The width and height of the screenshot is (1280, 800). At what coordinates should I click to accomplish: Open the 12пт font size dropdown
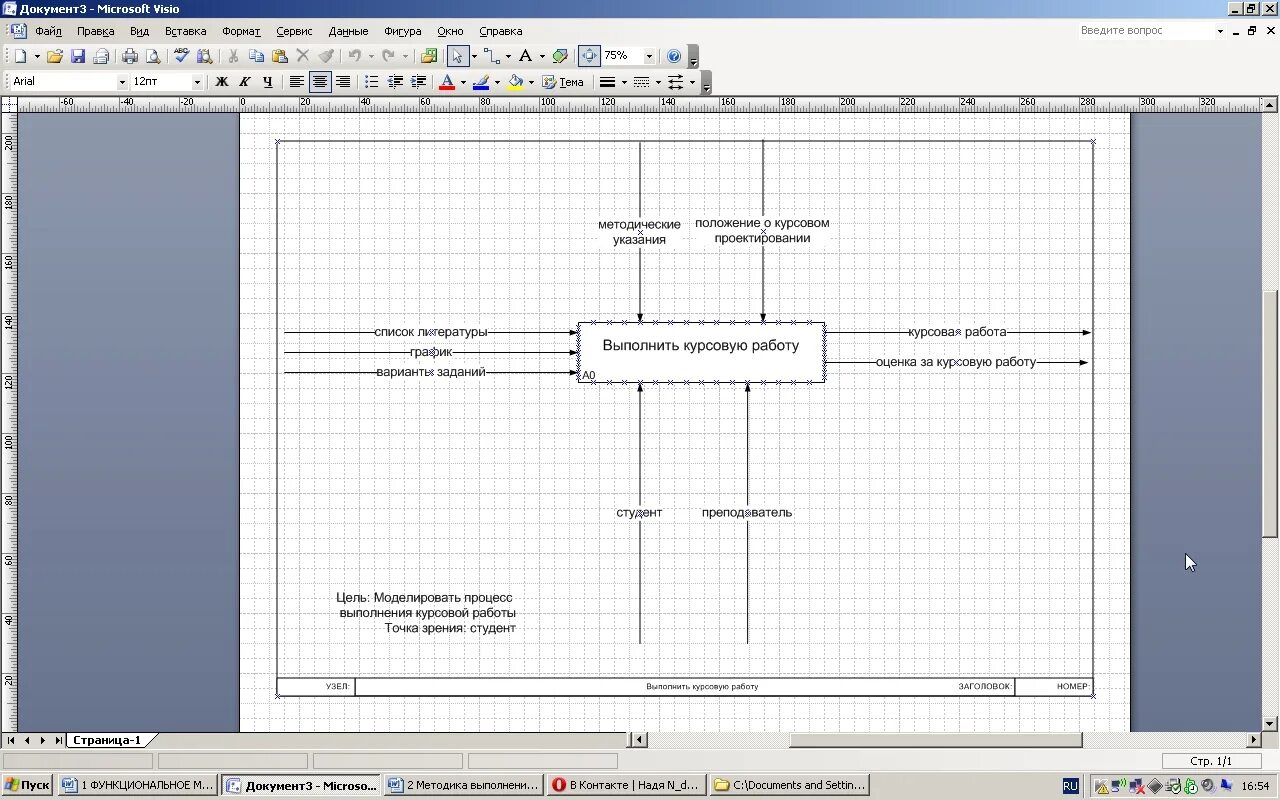[x=197, y=82]
